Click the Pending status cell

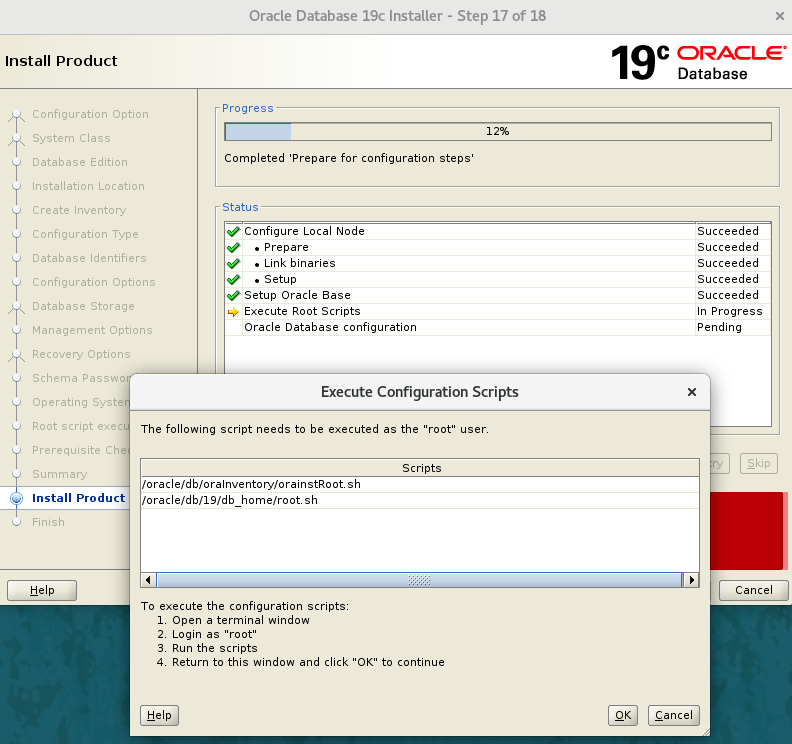tap(732, 327)
